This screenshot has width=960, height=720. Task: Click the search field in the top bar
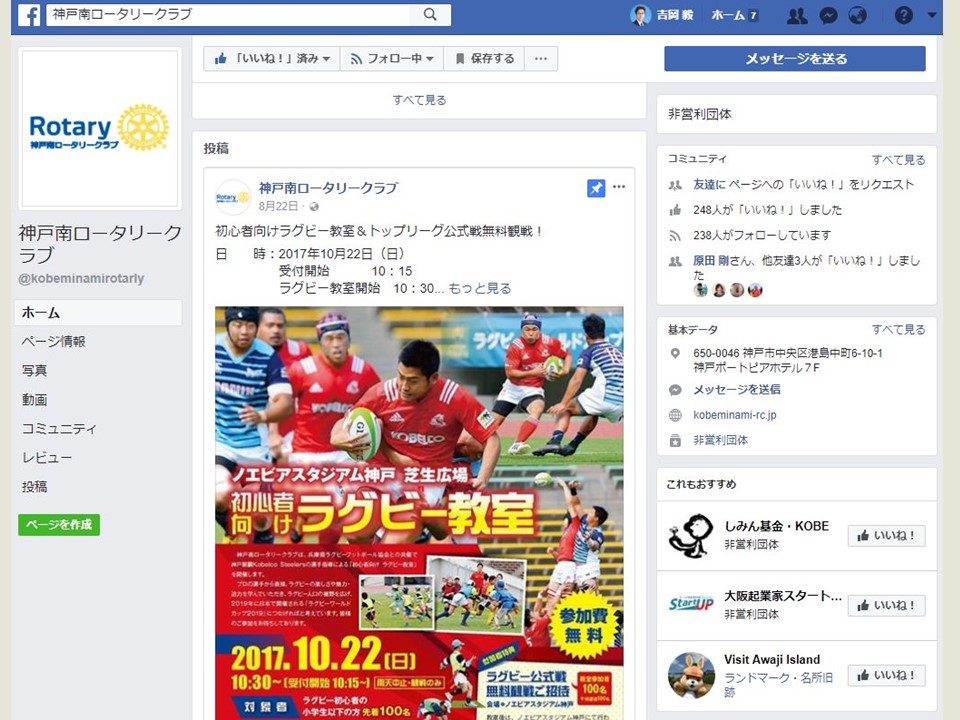(x=228, y=15)
